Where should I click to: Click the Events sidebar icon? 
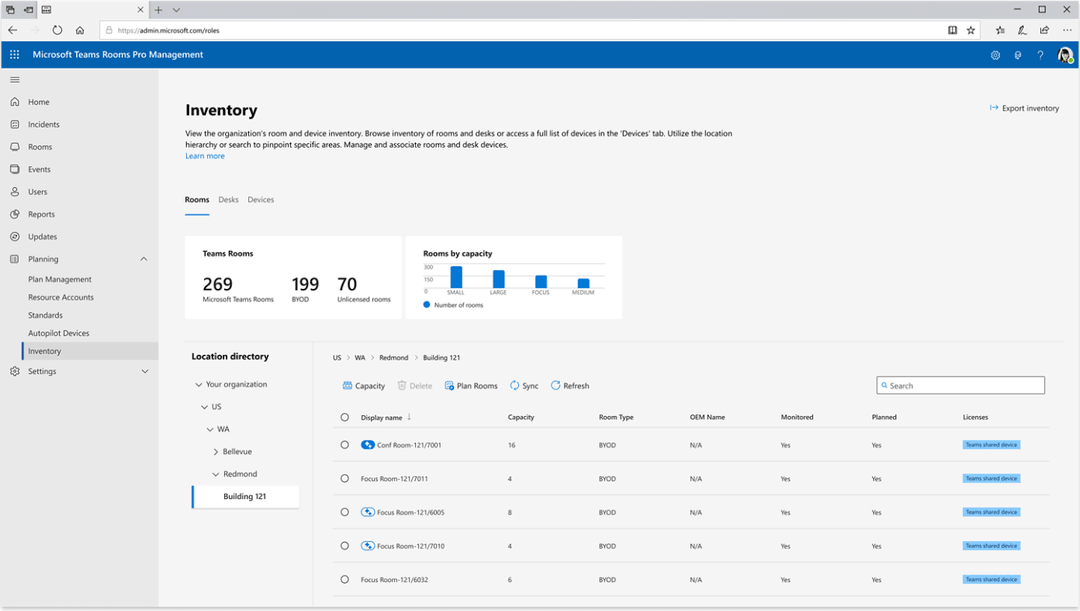(14, 169)
